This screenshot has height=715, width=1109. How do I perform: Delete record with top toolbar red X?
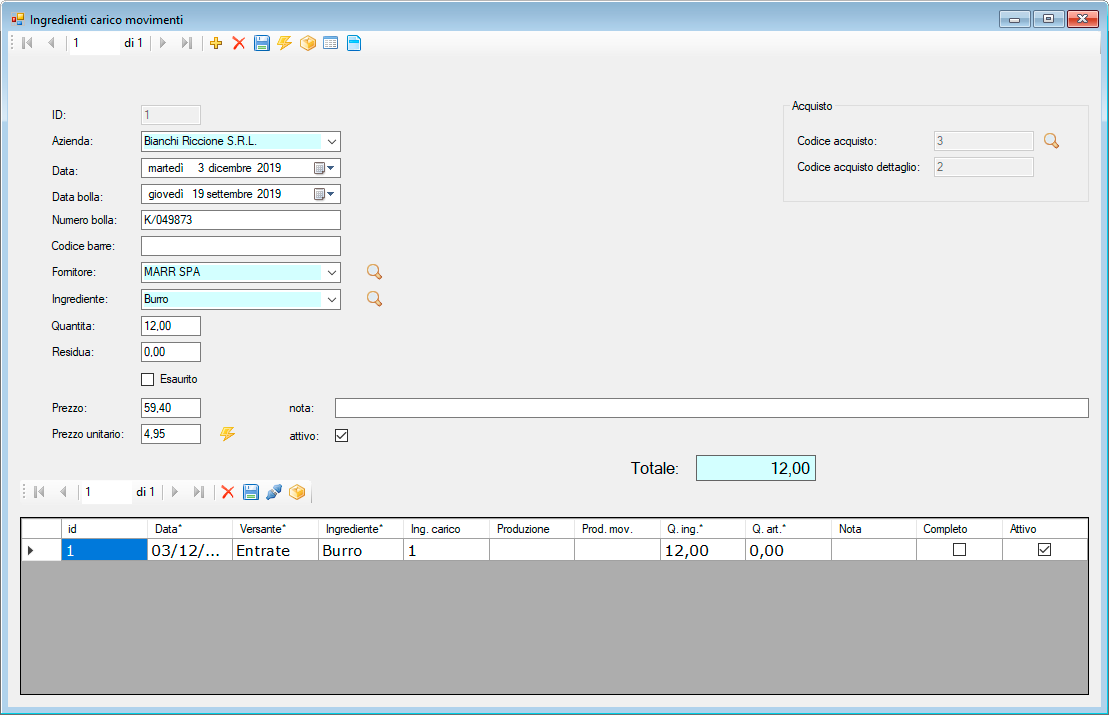click(239, 43)
